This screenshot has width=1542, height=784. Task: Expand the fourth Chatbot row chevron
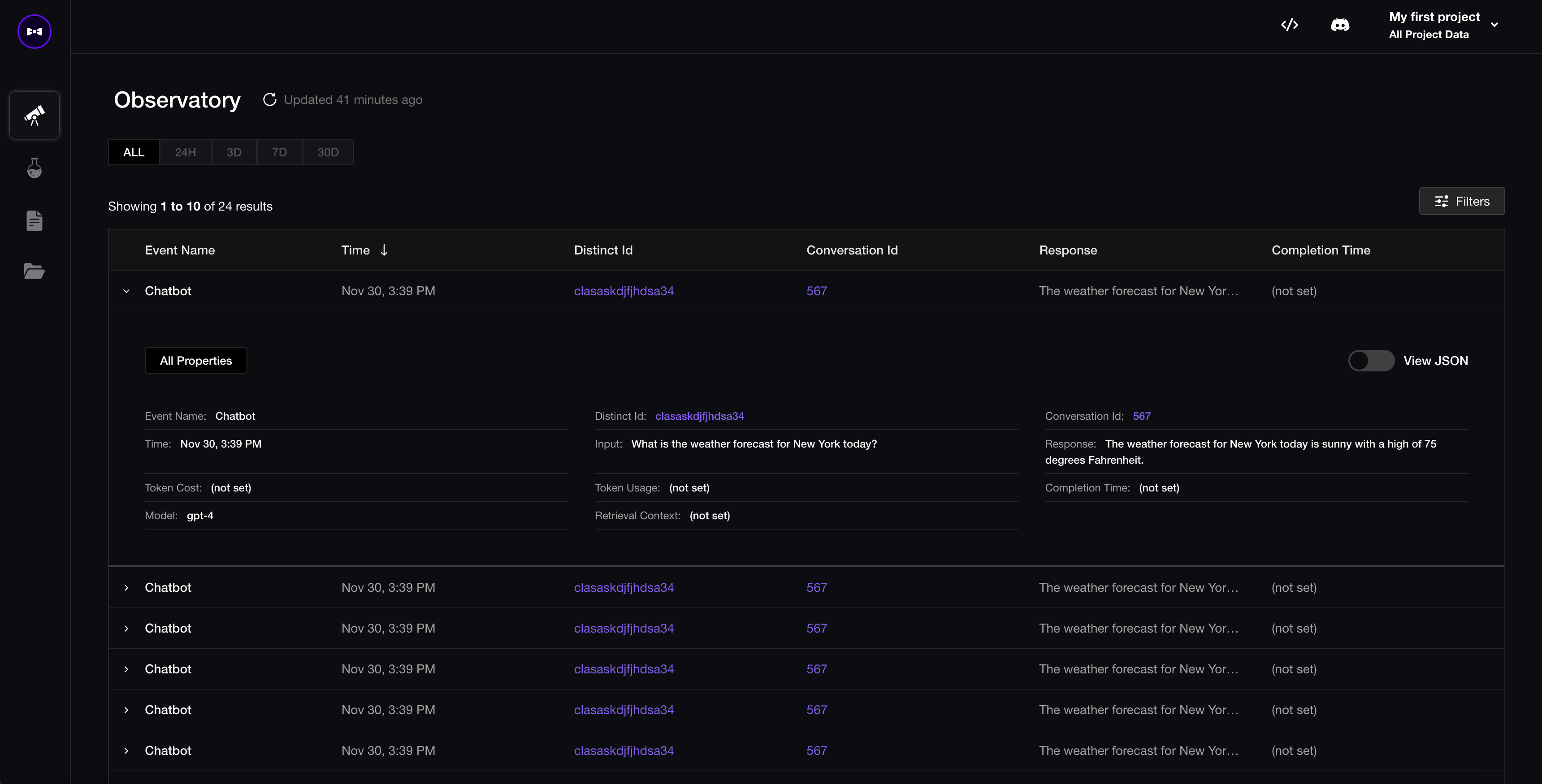tap(126, 669)
